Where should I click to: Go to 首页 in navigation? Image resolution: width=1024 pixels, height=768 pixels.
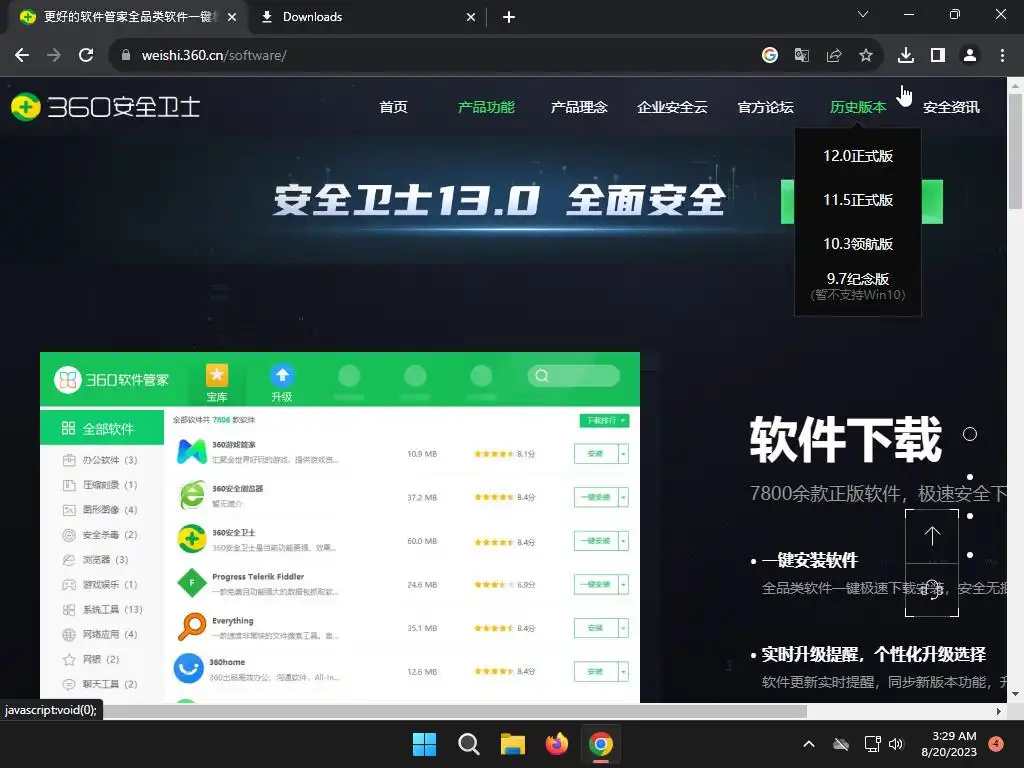pyautogui.click(x=393, y=107)
